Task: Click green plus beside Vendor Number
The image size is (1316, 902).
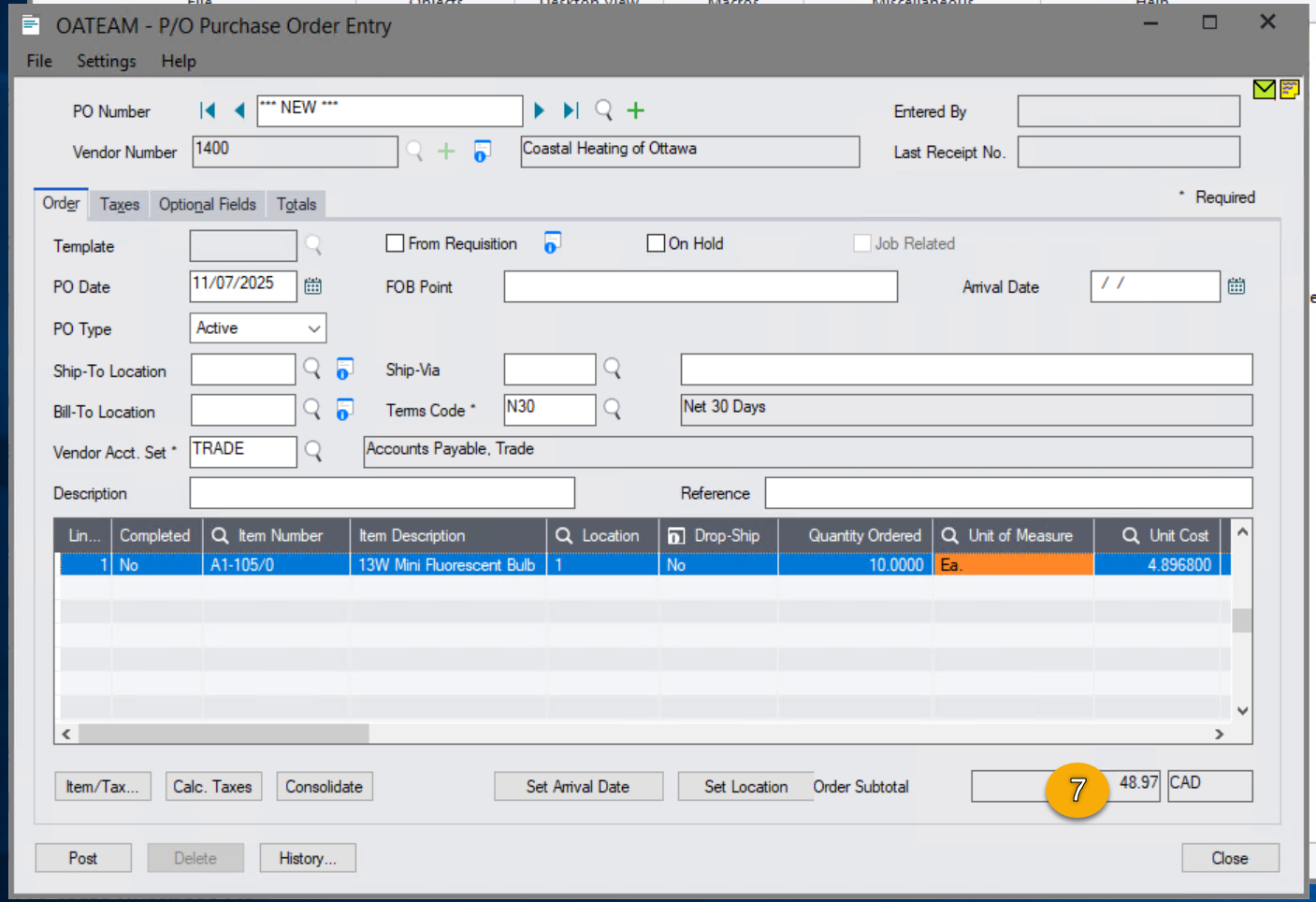Action: coord(446,151)
